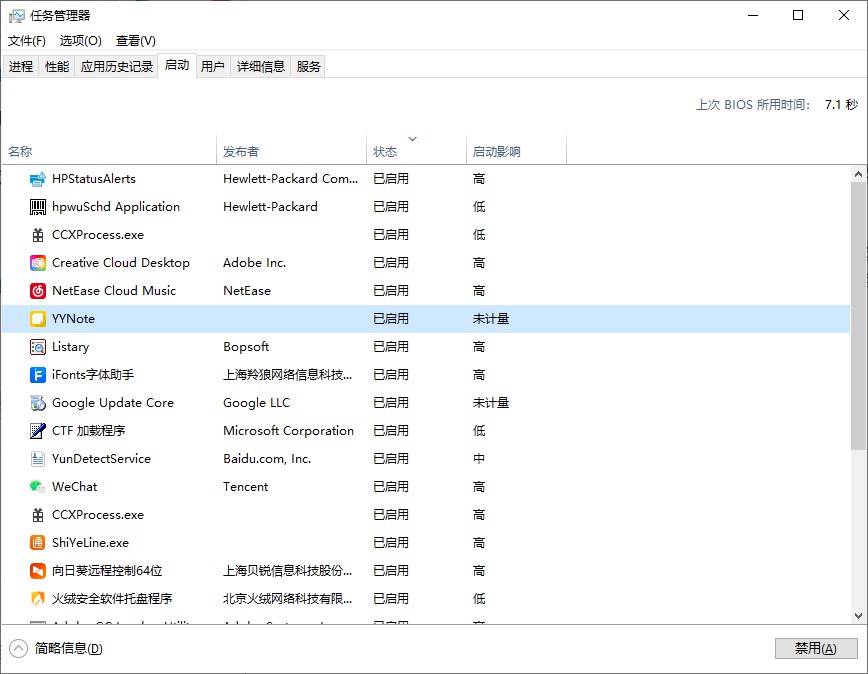
Task: Click the 北京火绒网络科技有限... publisher cell
Action: [x=287, y=599]
